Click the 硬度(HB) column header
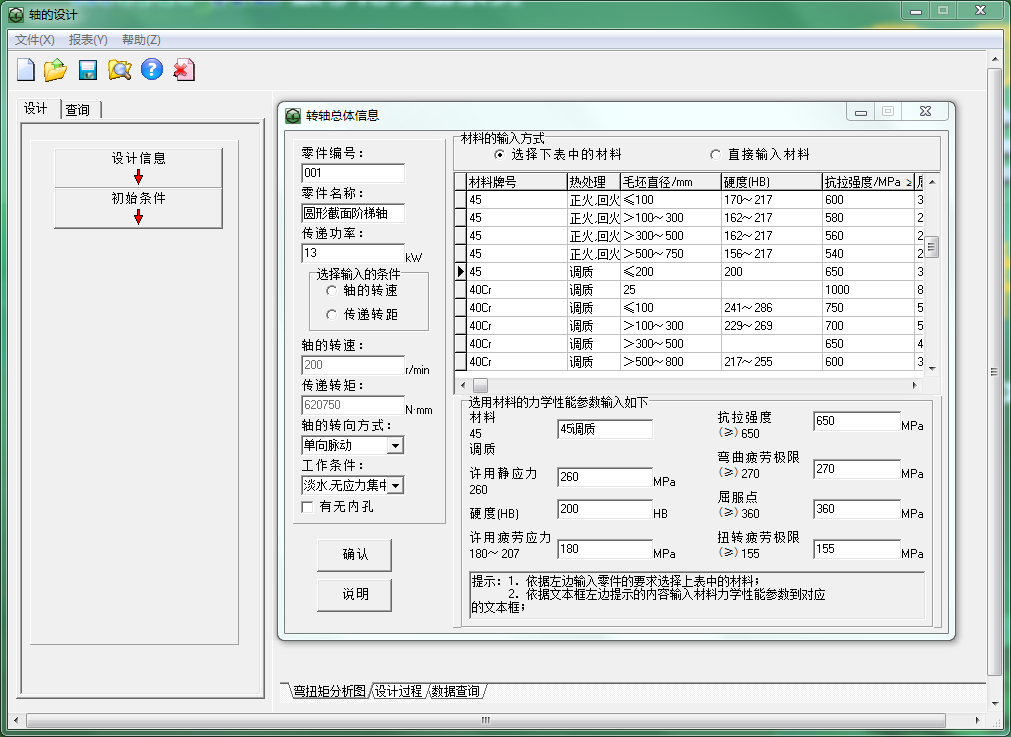This screenshot has height=737, width=1011. coord(771,182)
